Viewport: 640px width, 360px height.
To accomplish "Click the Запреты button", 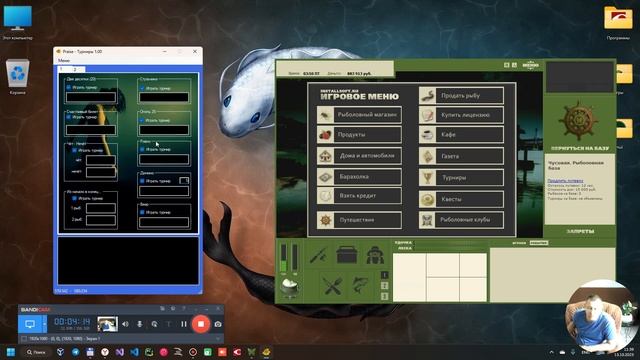I will (580, 231).
